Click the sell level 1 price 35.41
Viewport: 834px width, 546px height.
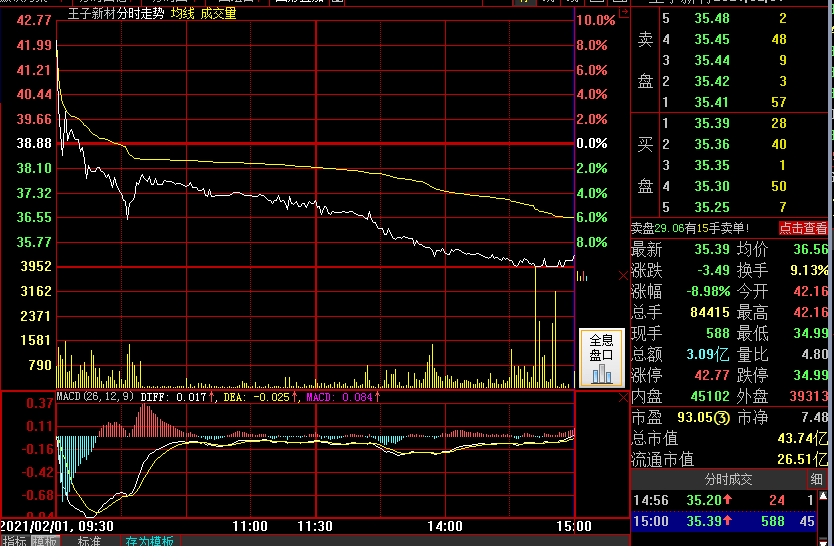(712, 102)
